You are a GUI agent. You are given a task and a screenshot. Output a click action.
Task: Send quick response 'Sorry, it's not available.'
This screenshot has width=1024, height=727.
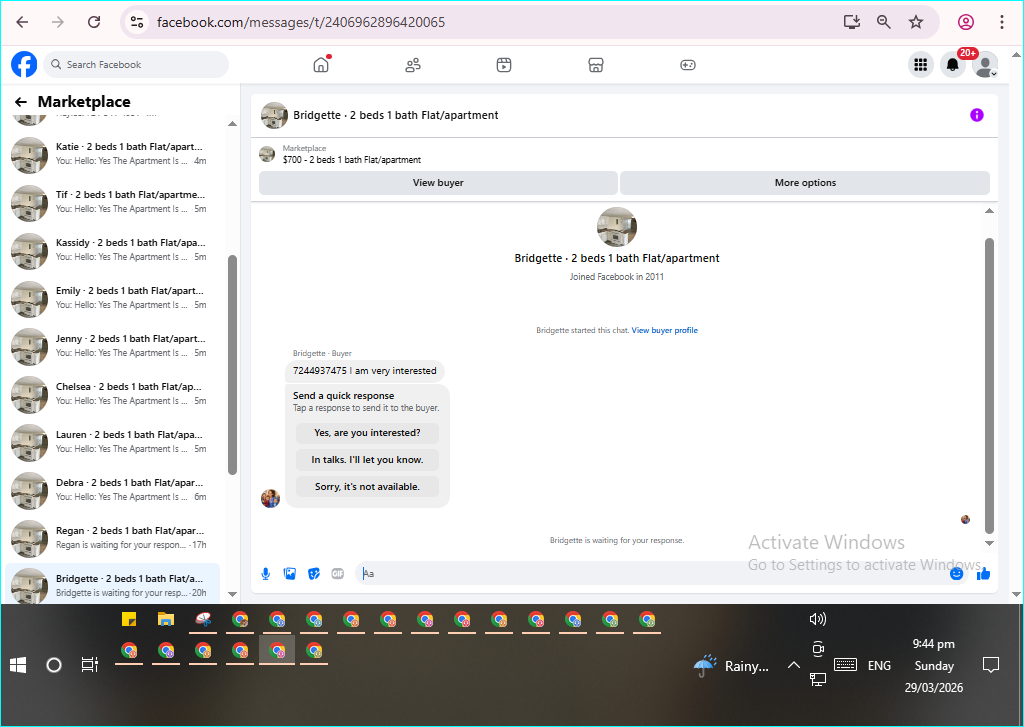pyautogui.click(x=367, y=487)
